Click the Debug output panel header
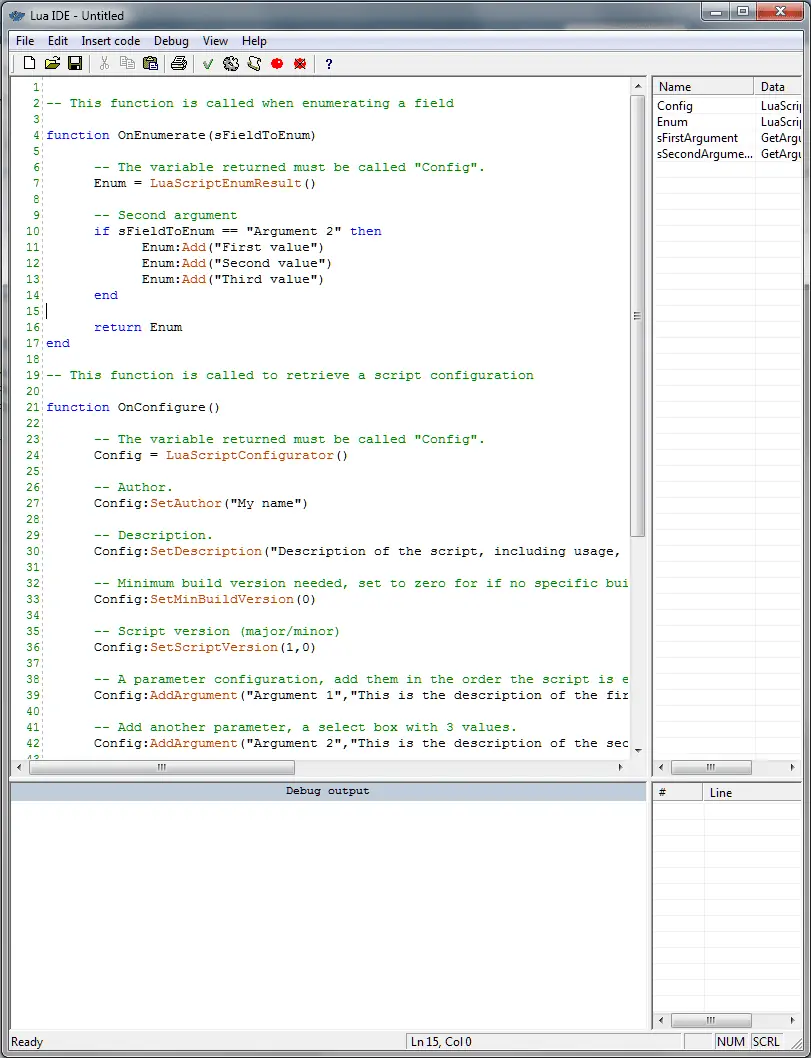The image size is (811, 1058). 328,791
